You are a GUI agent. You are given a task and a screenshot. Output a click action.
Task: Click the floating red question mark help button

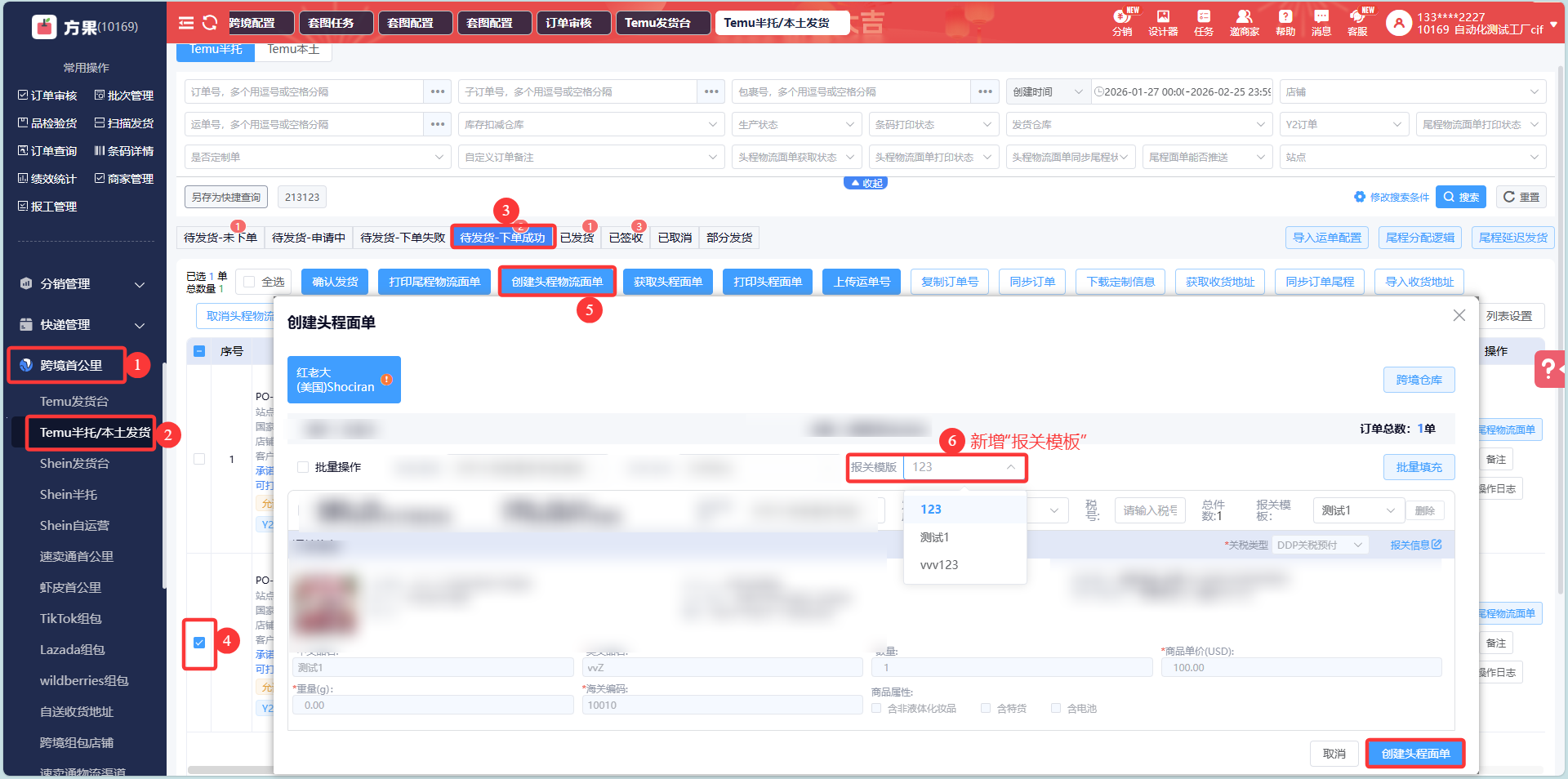[1549, 369]
